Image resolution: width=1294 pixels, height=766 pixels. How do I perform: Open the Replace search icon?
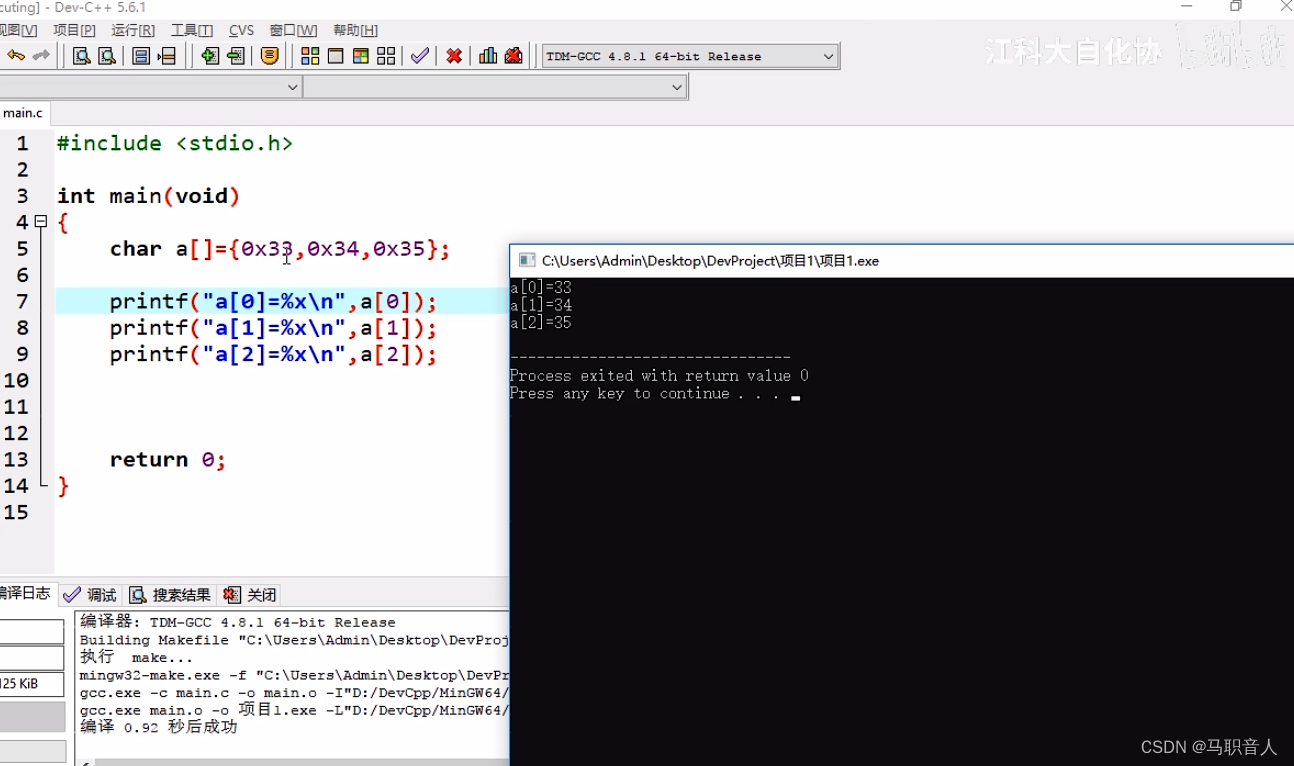[x=106, y=56]
